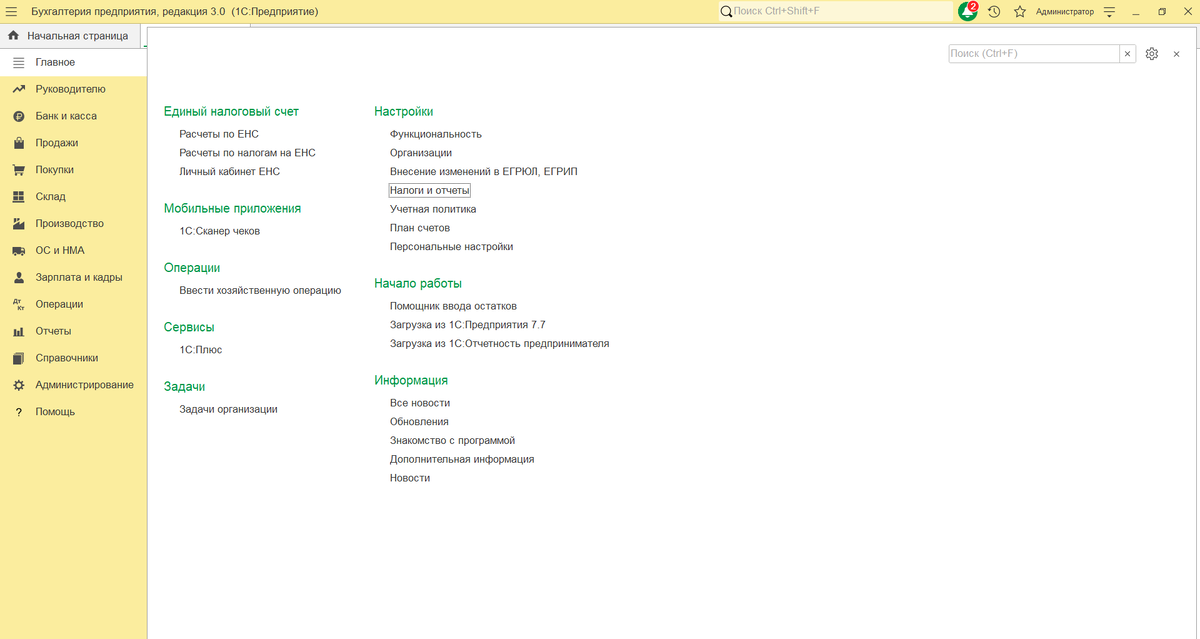Open the history clock icon

tap(994, 12)
